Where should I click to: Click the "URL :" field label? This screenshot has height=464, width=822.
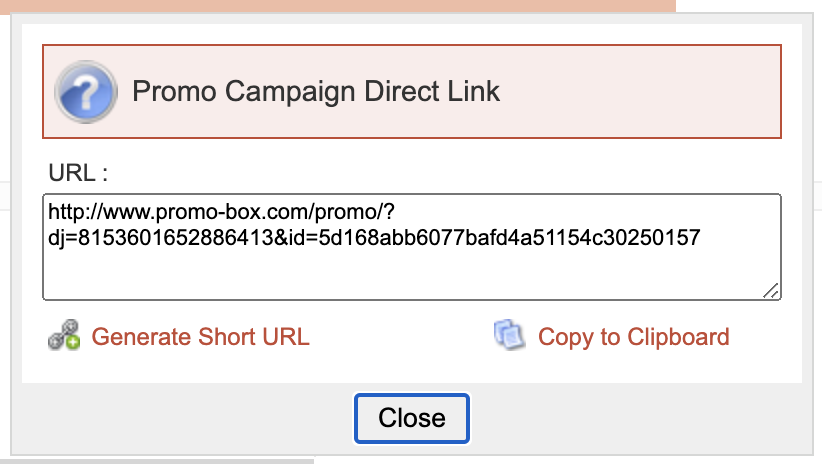click(77, 172)
